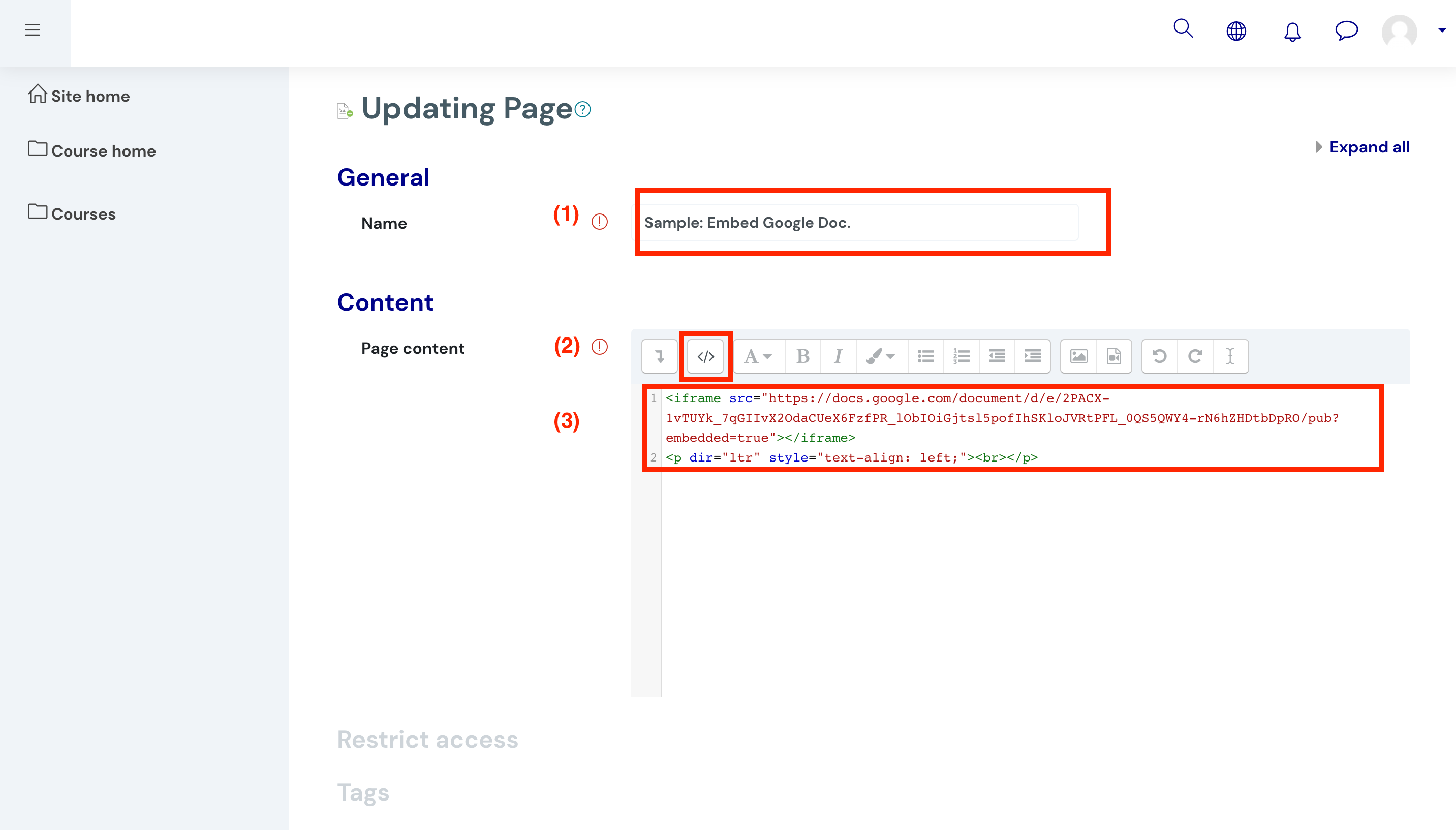Go to Site home
This screenshot has width=1456, height=830.
[x=79, y=95]
